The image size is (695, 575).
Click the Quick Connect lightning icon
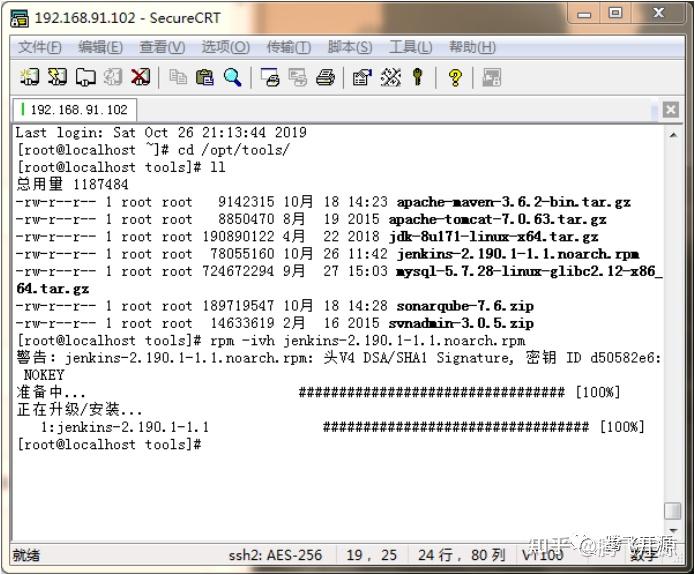[x=57, y=77]
